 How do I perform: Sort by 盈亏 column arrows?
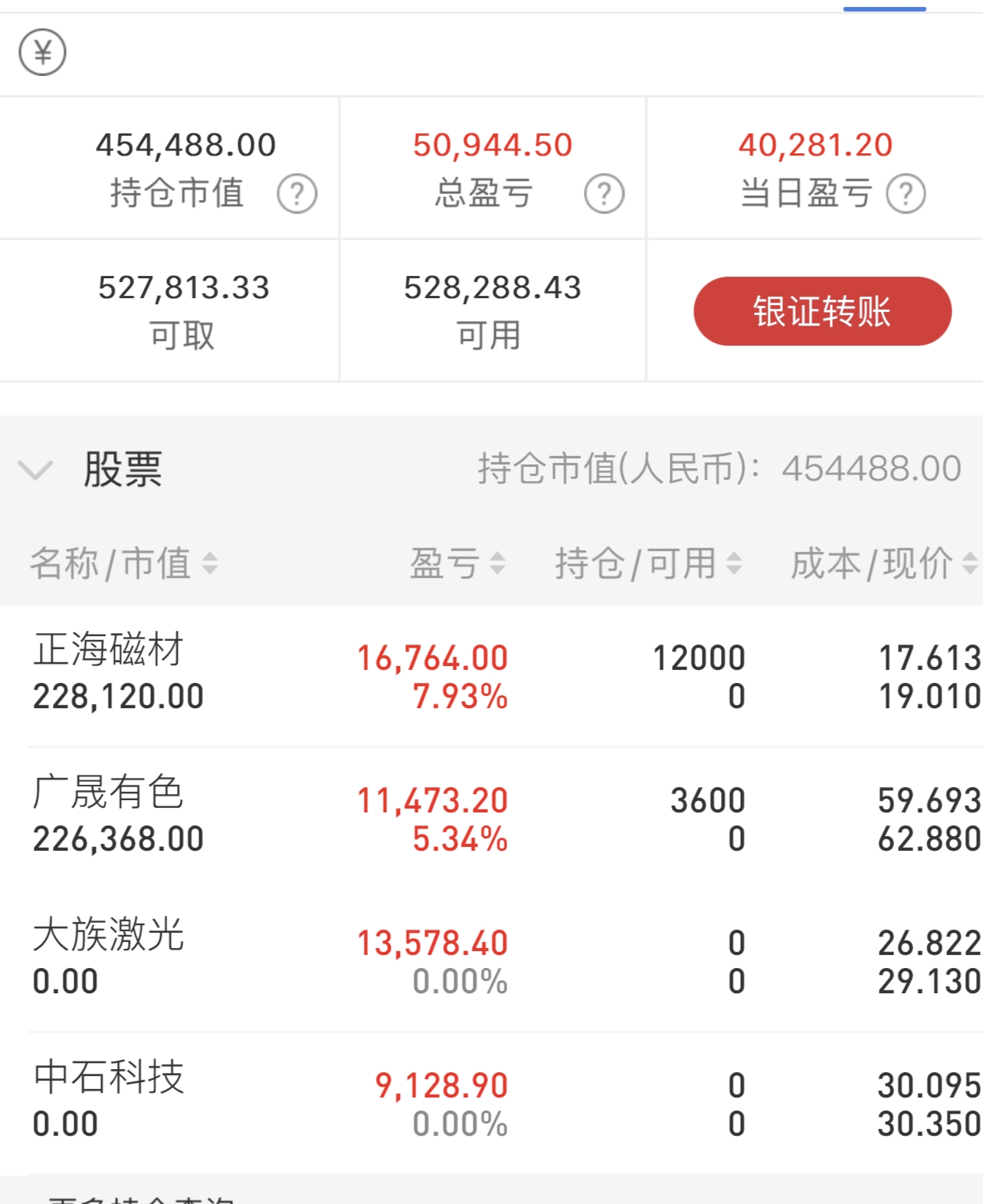point(497,563)
